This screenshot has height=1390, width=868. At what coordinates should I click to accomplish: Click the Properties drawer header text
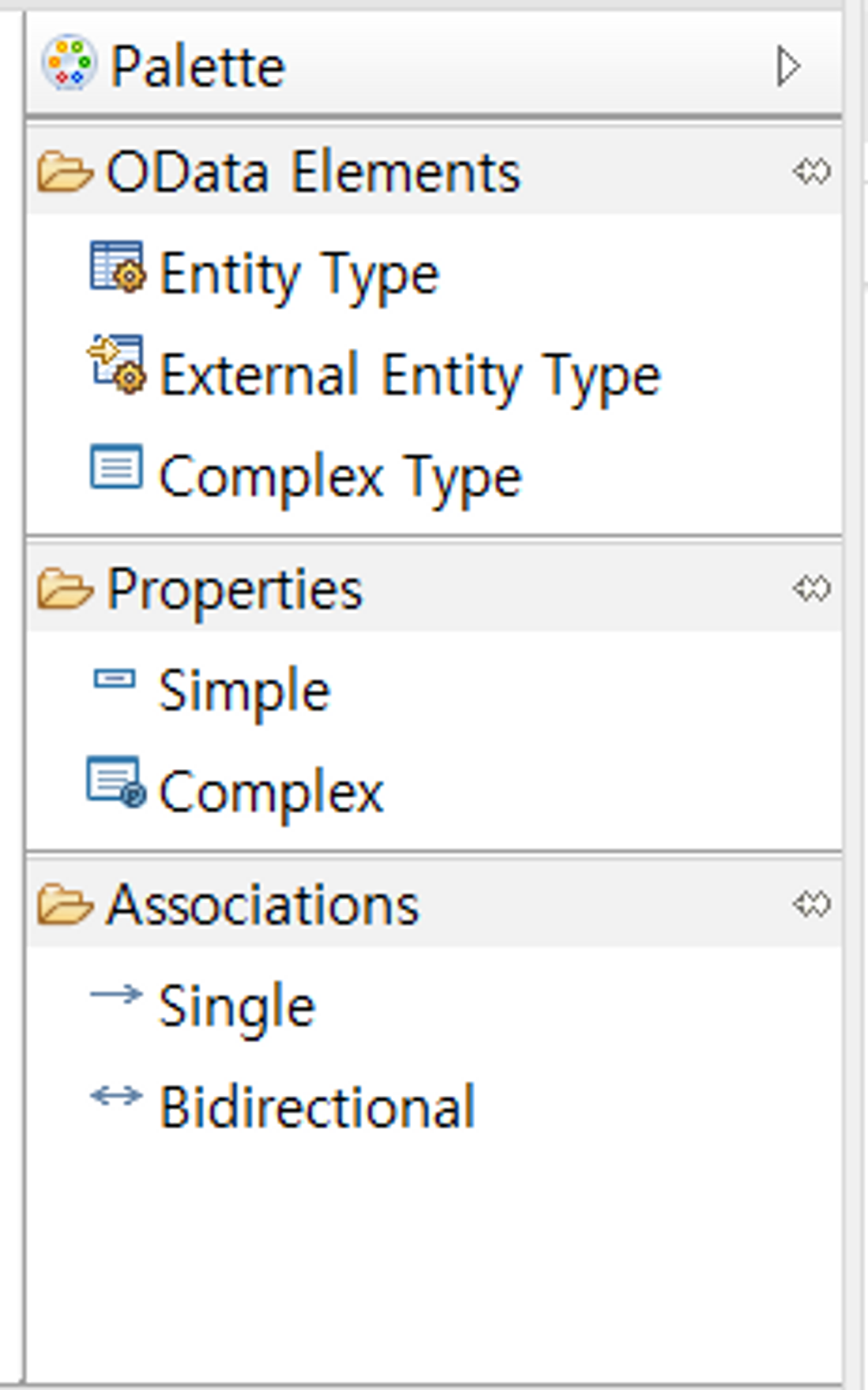(235, 590)
